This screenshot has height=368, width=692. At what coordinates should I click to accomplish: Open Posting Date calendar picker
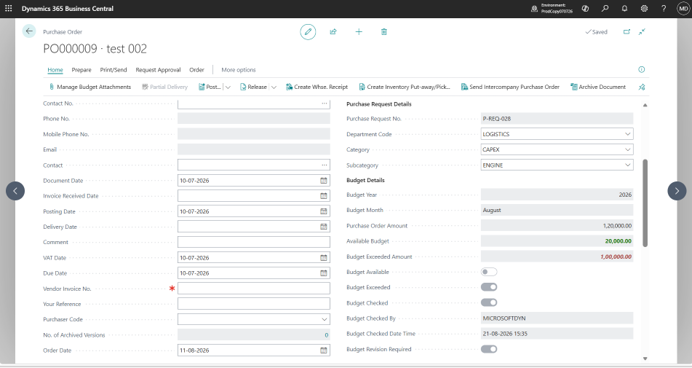point(323,211)
